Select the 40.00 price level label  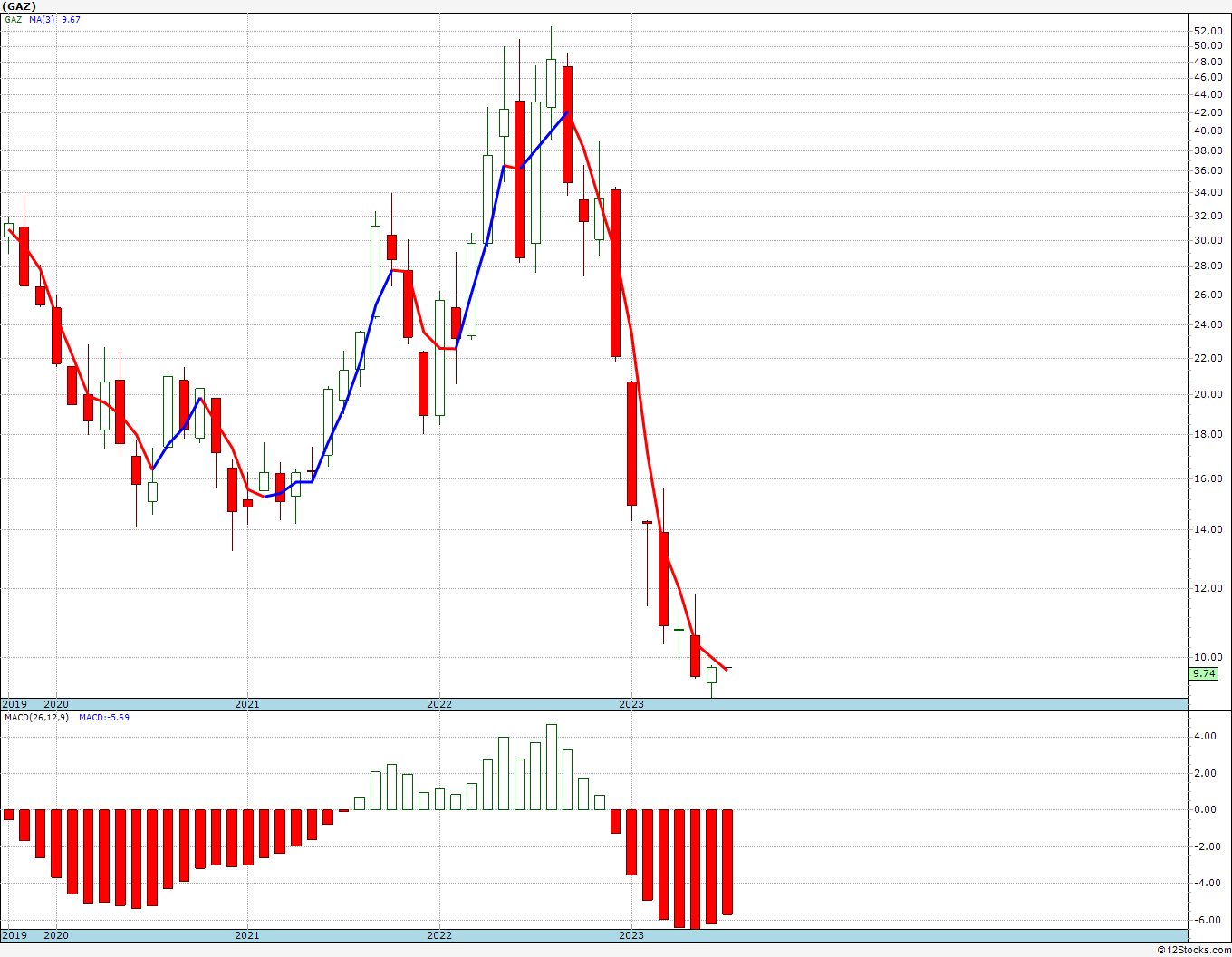pos(1208,130)
